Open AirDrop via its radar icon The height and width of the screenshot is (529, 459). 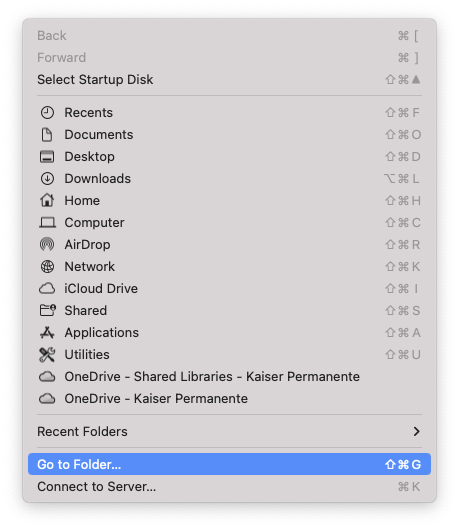[47, 244]
